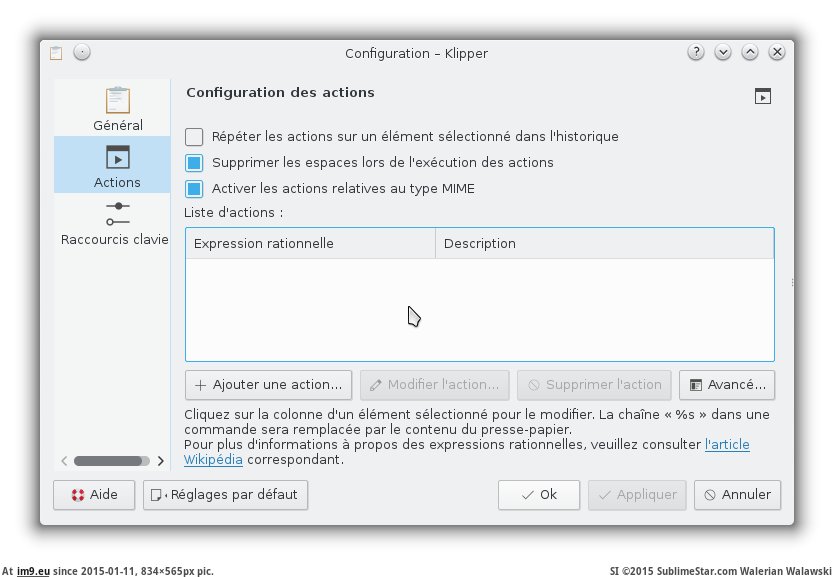Open Aide help button

click(x=94, y=495)
